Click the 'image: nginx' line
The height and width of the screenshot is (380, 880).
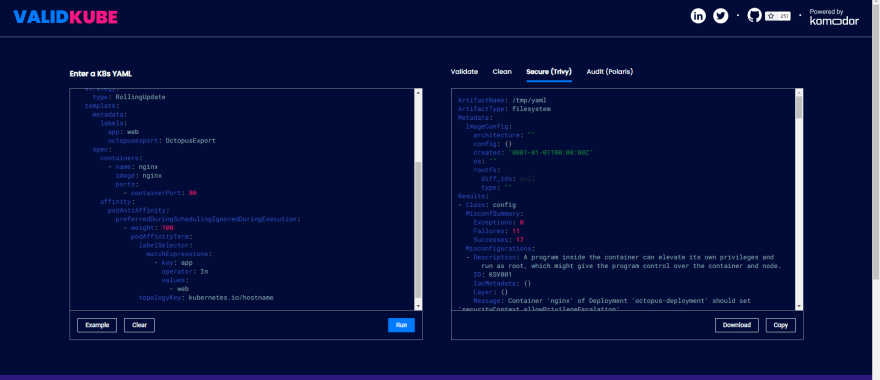pyautogui.click(x=139, y=175)
